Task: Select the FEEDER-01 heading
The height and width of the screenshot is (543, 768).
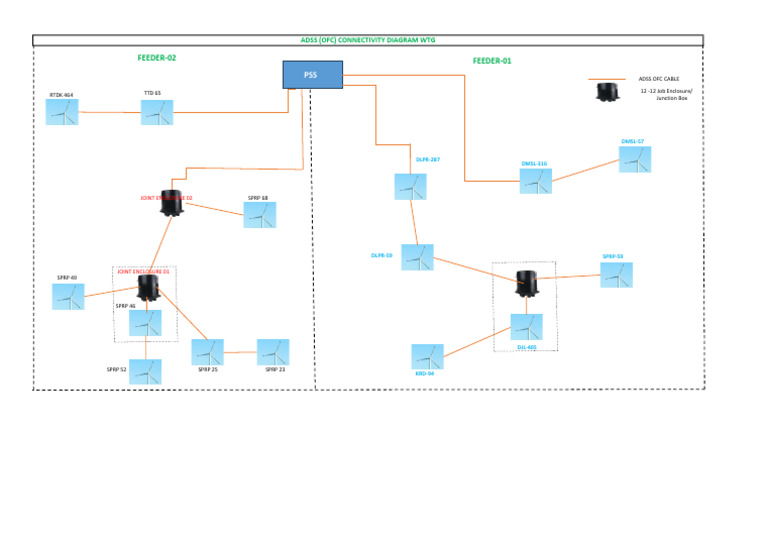Action: click(x=492, y=61)
